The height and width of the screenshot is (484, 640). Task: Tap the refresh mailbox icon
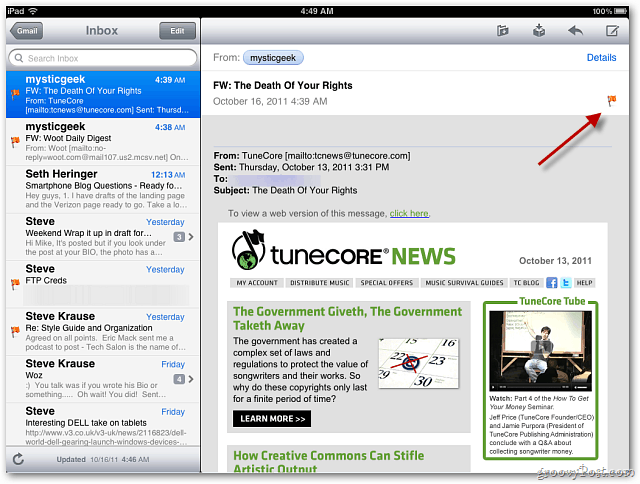(18, 459)
